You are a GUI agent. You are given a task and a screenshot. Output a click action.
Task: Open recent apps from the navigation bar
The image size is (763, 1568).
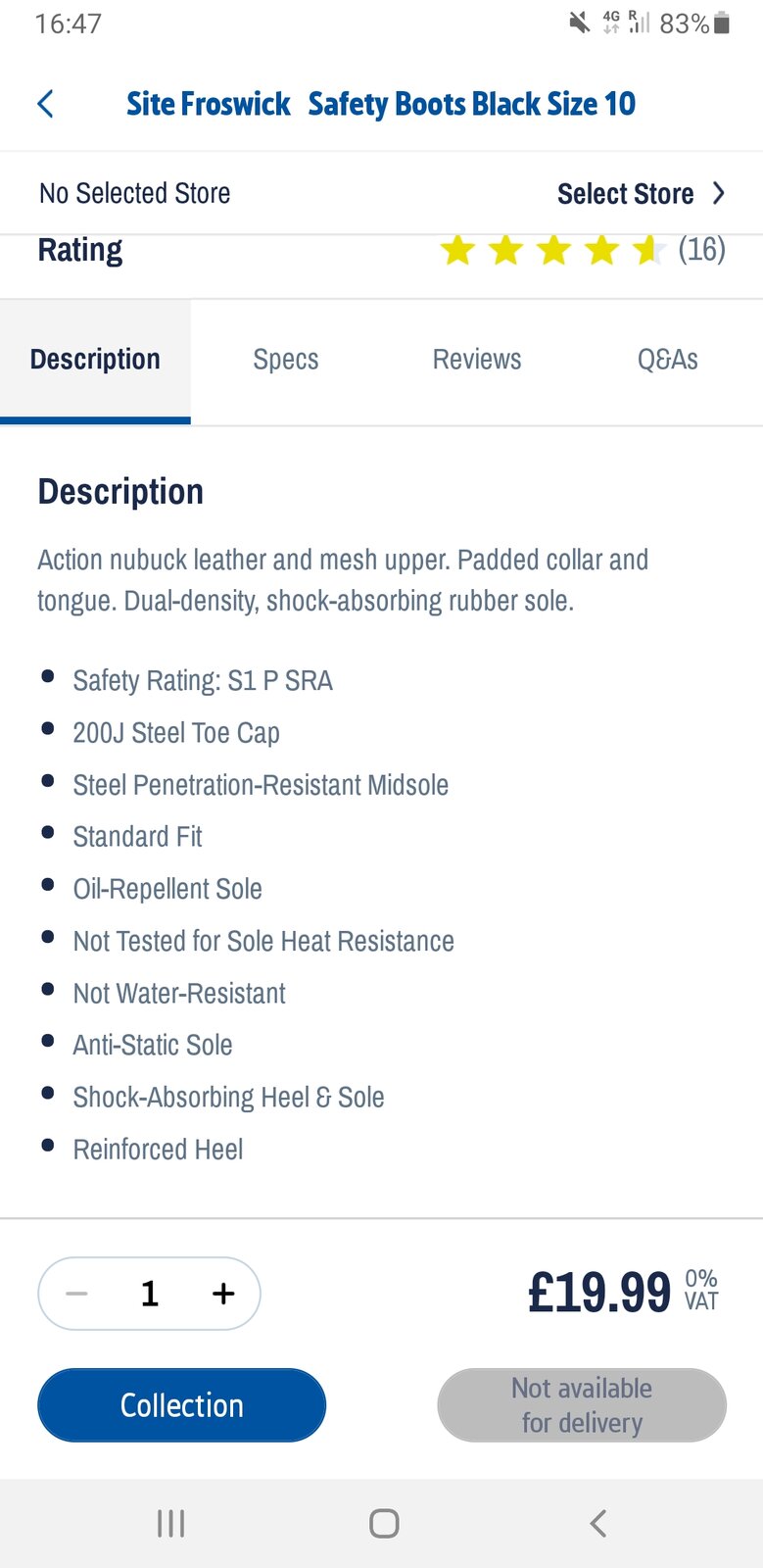(170, 1524)
